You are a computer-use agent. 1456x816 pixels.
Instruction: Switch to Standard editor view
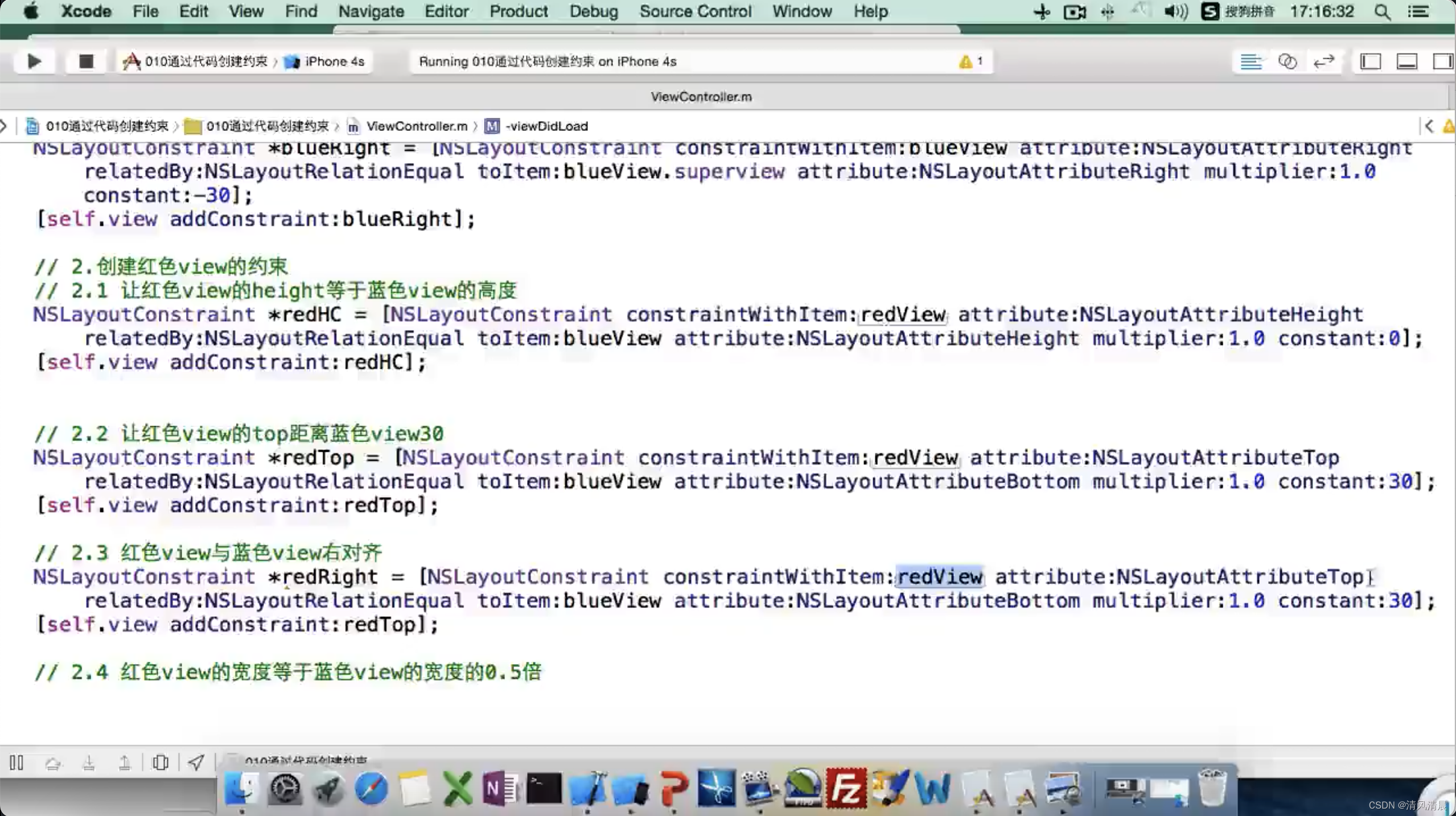point(1251,61)
